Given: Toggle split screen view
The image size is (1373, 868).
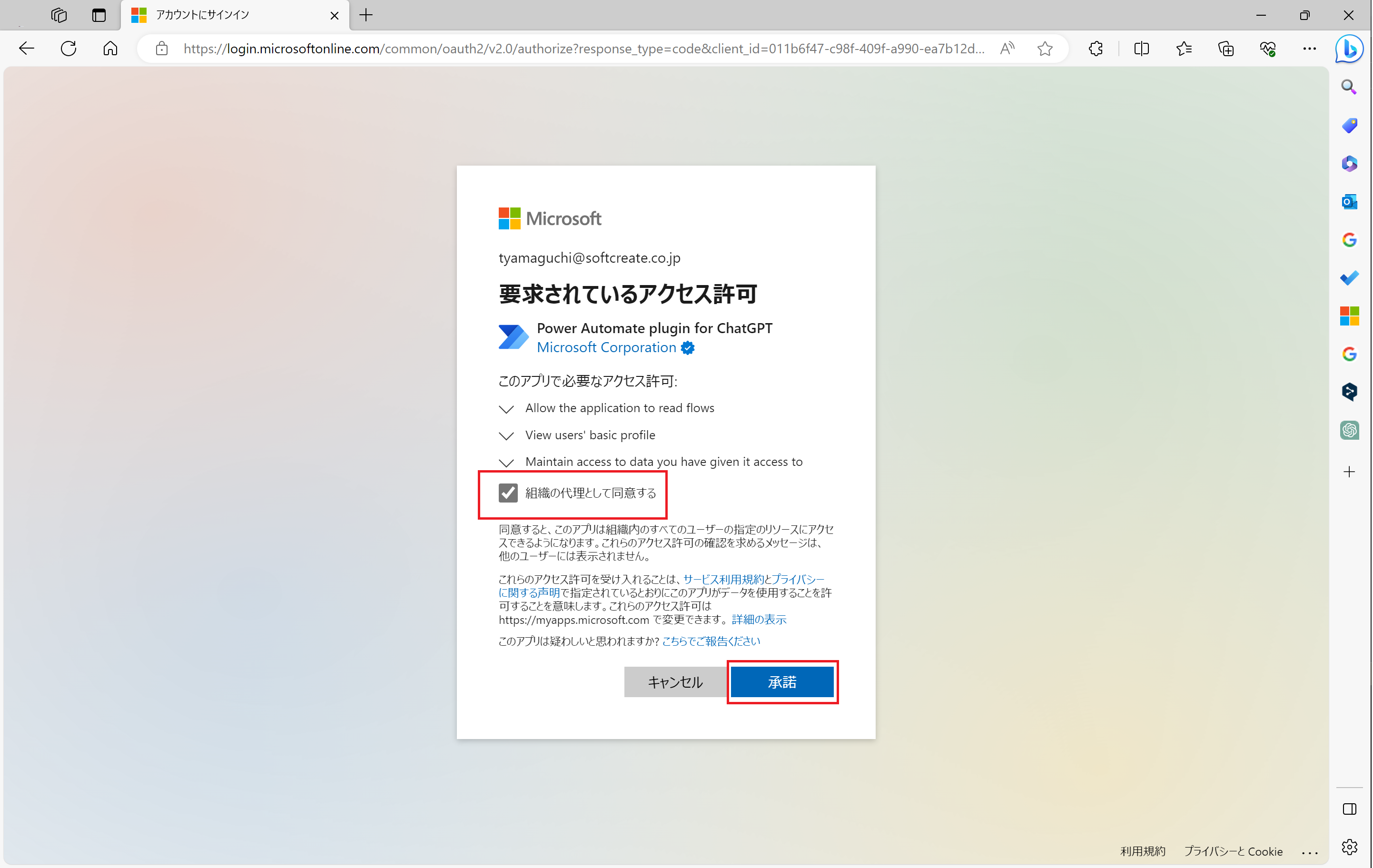Looking at the screenshot, I should (x=1142, y=49).
